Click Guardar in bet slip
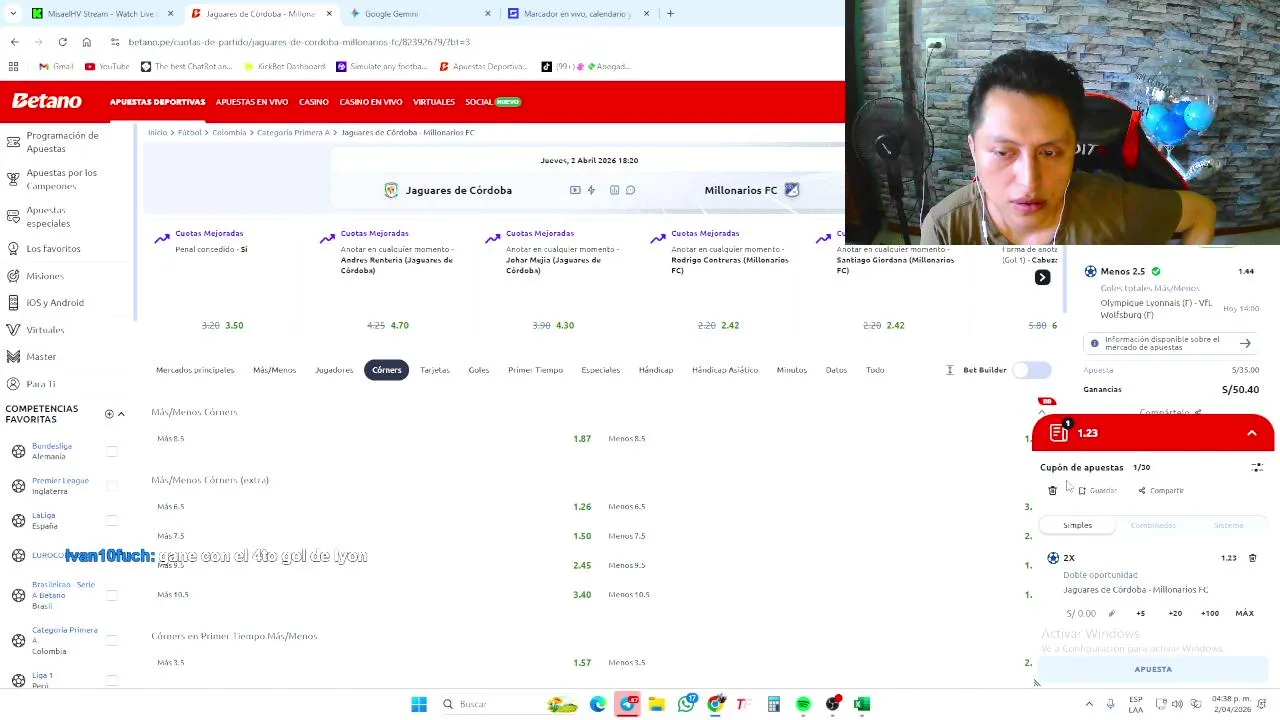 pyautogui.click(x=1097, y=491)
